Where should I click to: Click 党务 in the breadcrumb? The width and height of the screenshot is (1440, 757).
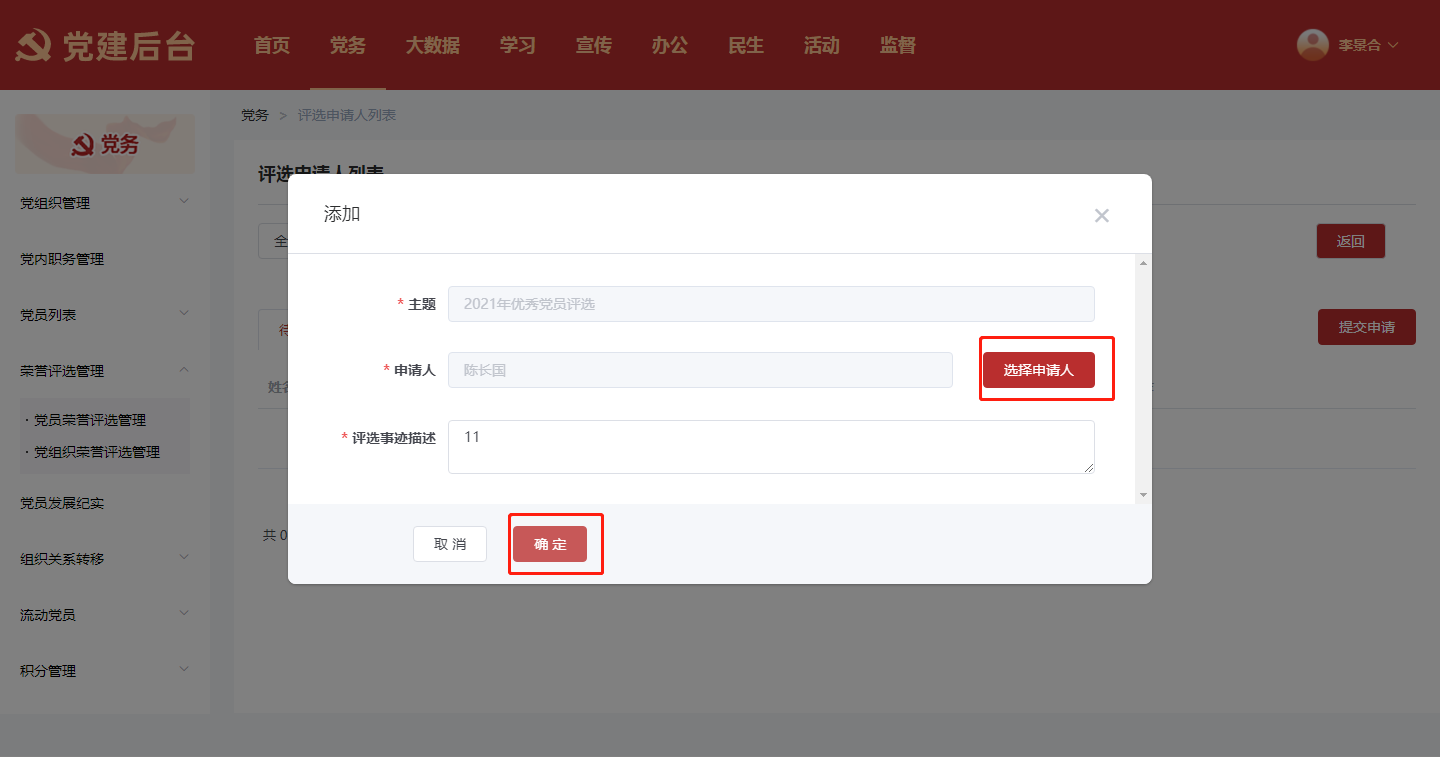pos(255,115)
